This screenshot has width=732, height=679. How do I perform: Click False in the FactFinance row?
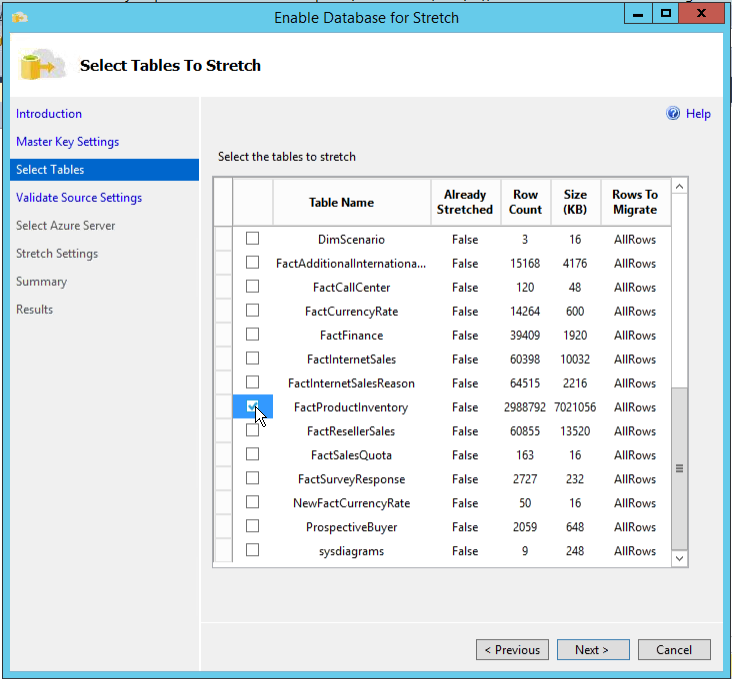465,335
